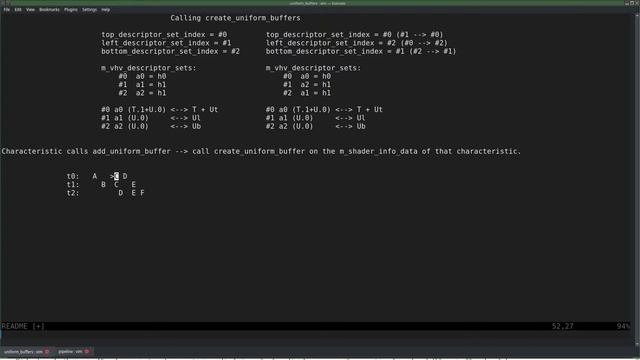This screenshot has height=360, width=640.
Task: Click cursor position '52,27' in status line
Action: [562, 326]
